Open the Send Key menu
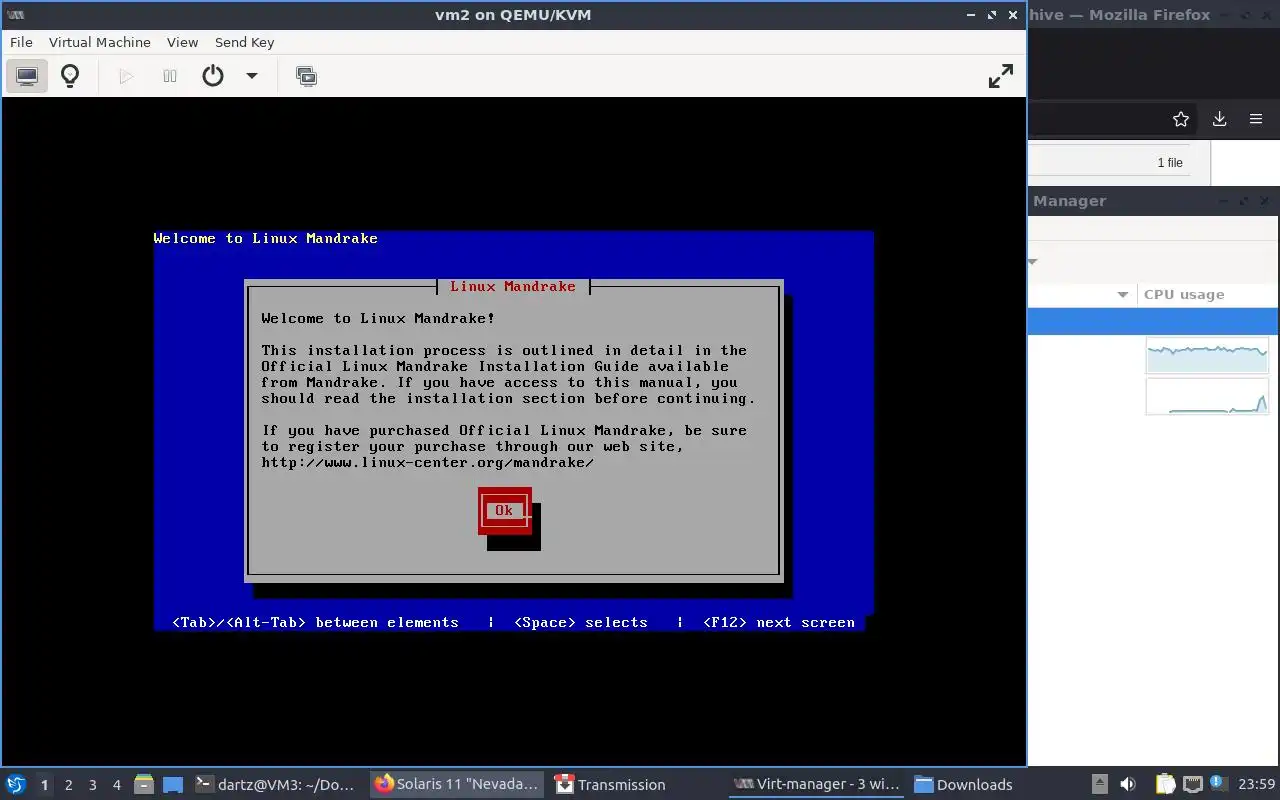 pyautogui.click(x=244, y=42)
